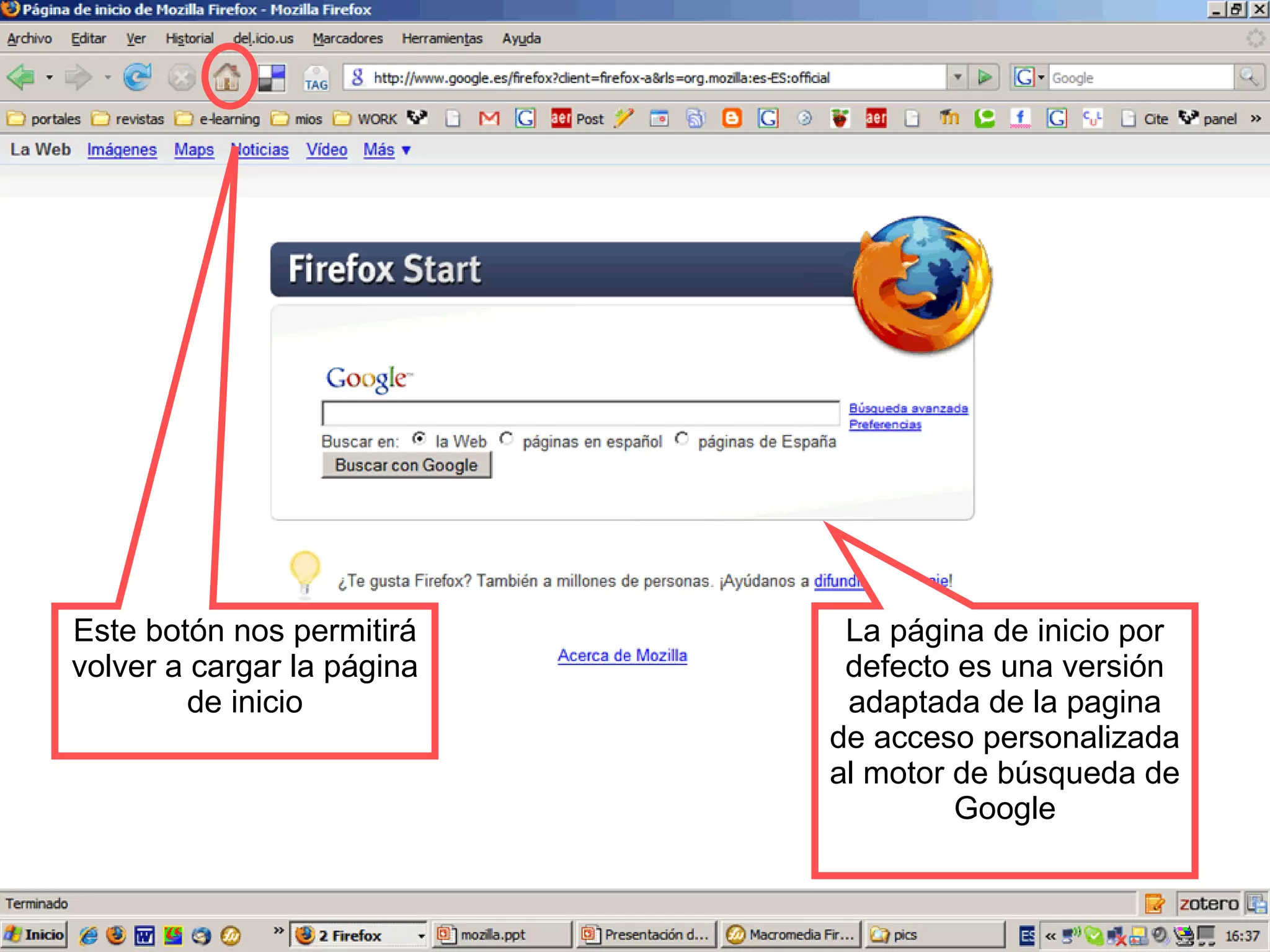The width and height of the screenshot is (1270, 952).
Task: Select 'páginas de España' radio button
Action: (x=682, y=439)
